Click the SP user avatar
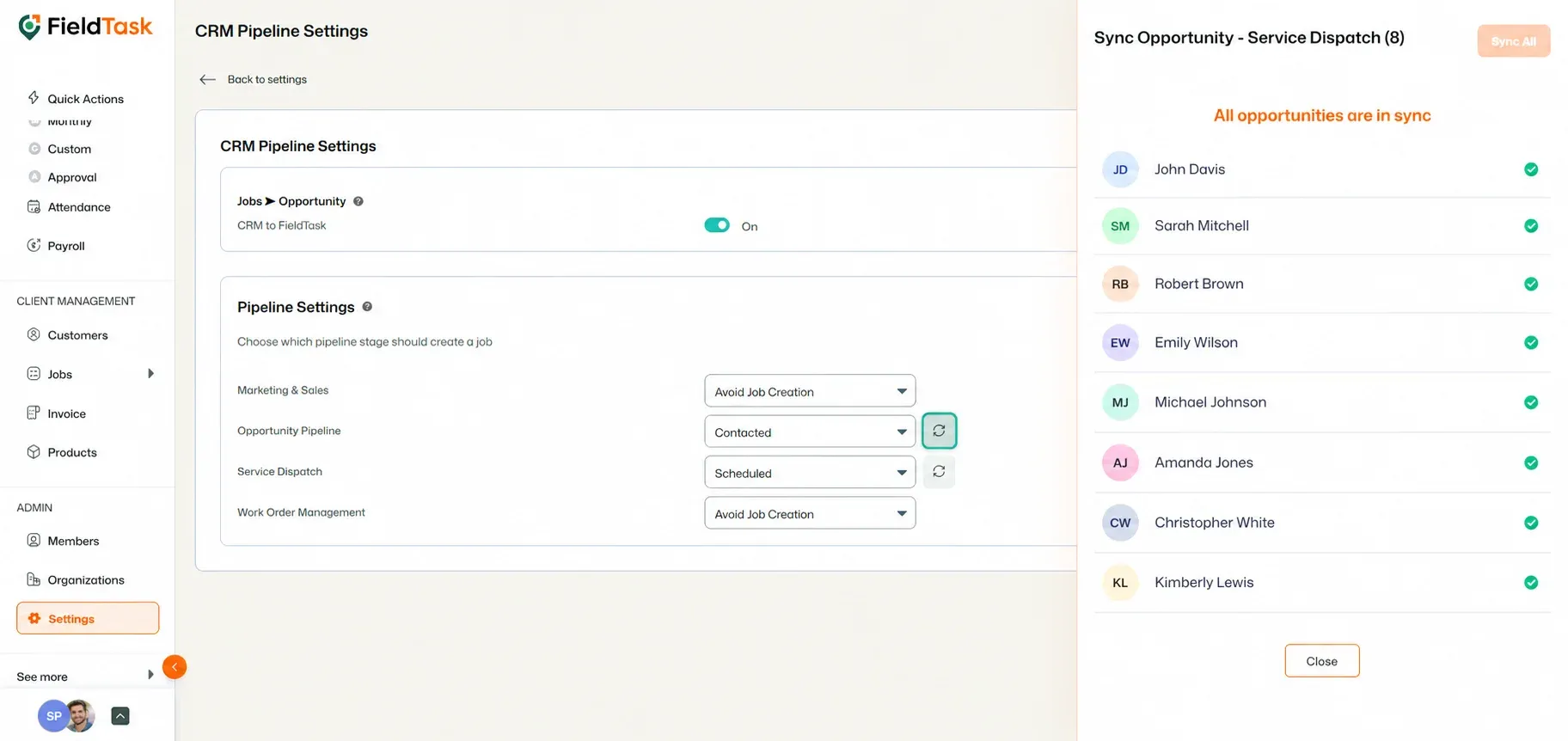The height and width of the screenshot is (741, 1568). (53, 715)
